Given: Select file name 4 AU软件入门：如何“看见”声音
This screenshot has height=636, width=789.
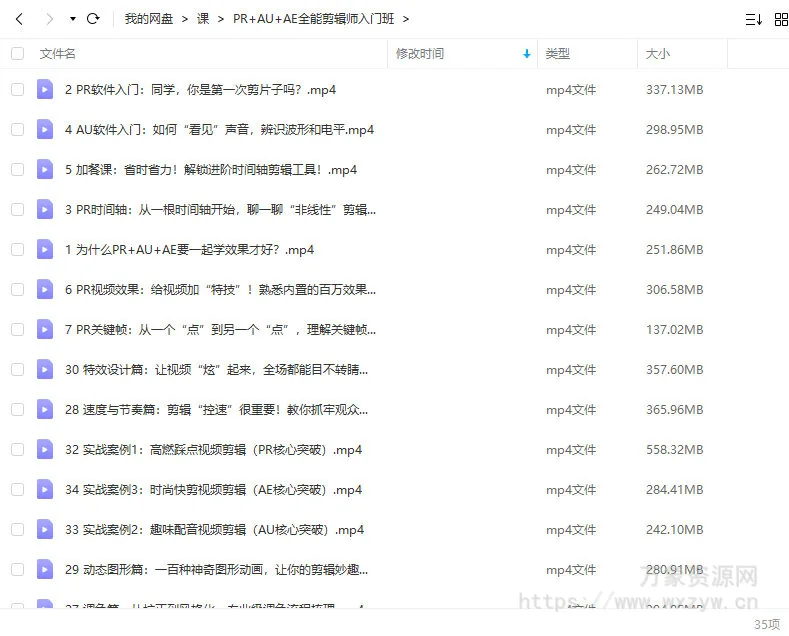Looking at the screenshot, I should [x=219, y=130].
